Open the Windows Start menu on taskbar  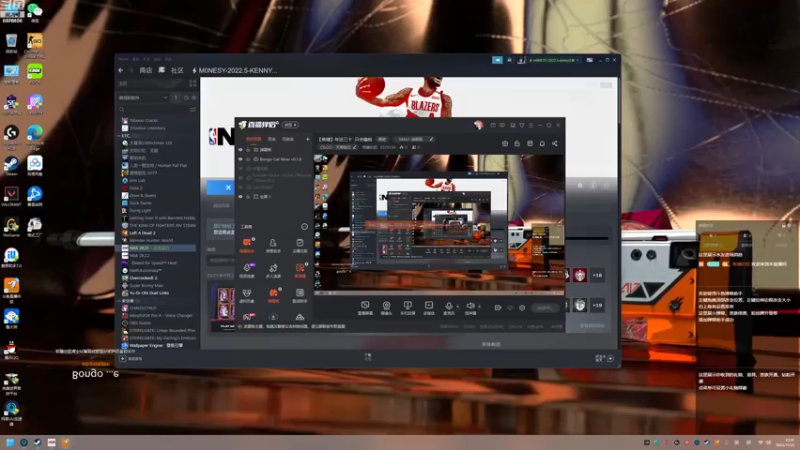coord(10,442)
